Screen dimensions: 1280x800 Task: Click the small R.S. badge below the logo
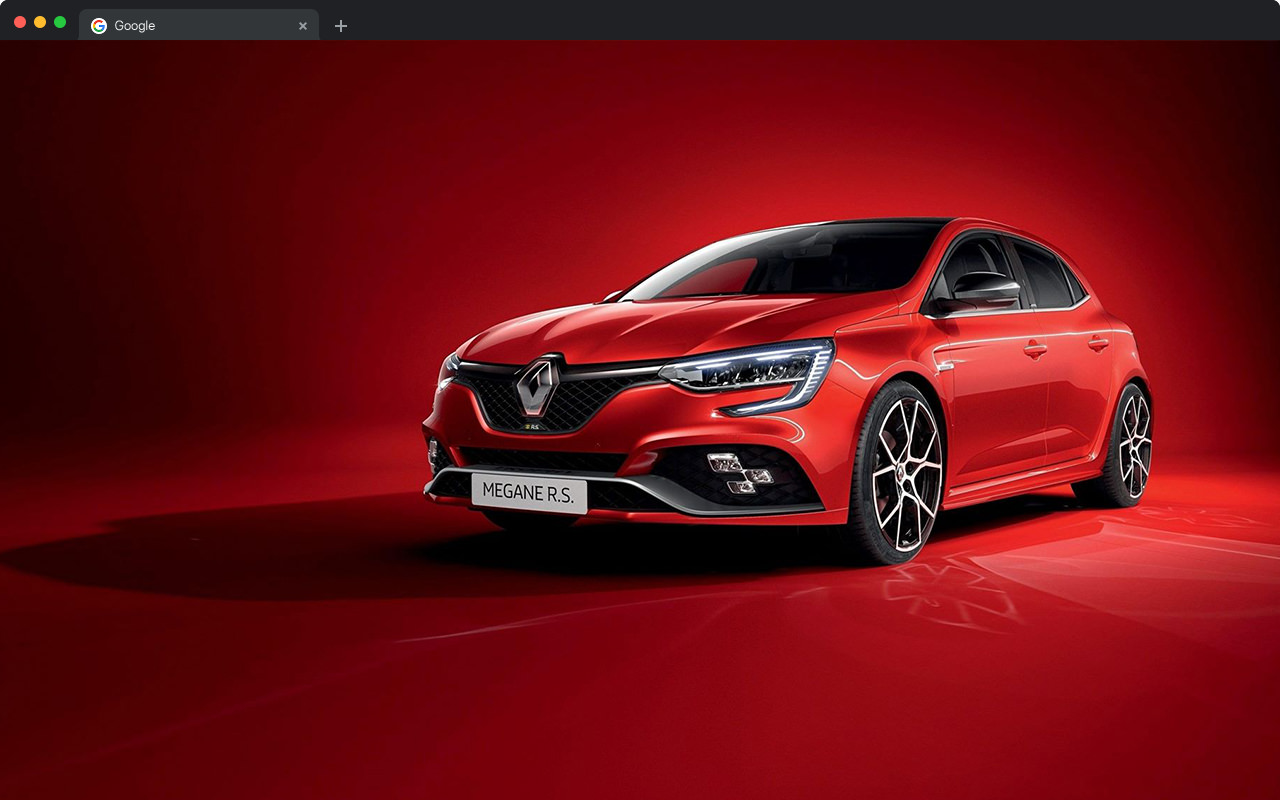pos(532,426)
